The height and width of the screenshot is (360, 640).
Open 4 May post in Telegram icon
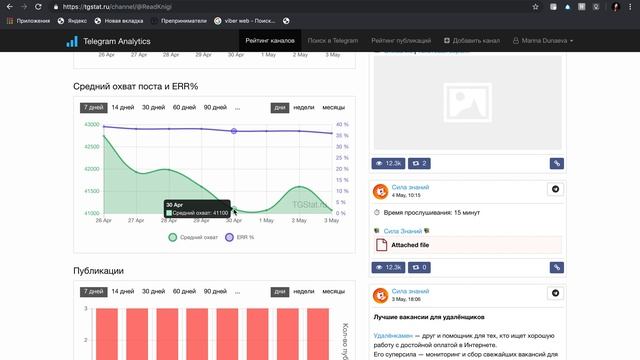(555, 189)
